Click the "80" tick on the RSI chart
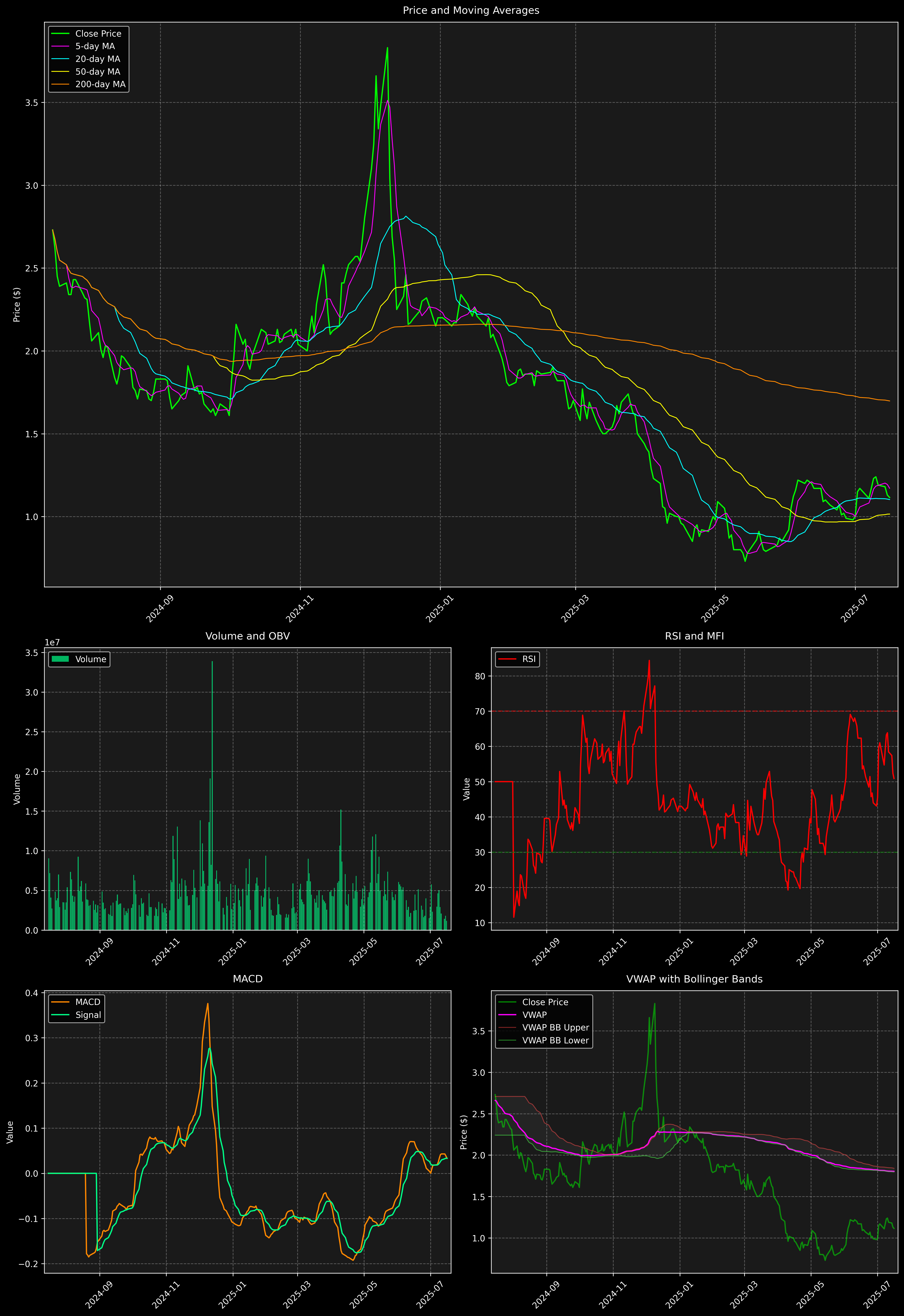The image size is (904, 1316). (x=480, y=676)
